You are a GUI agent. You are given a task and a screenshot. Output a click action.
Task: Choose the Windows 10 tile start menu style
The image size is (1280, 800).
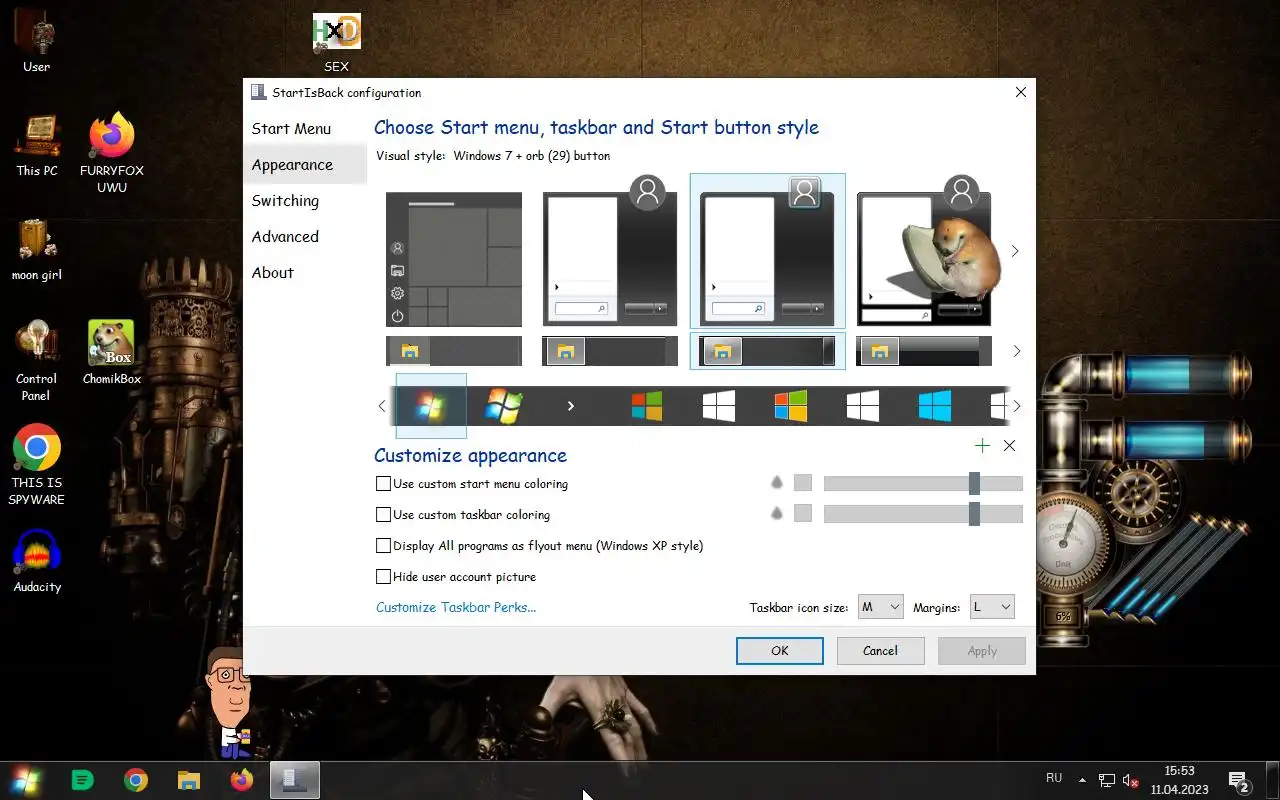click(454, 259)
